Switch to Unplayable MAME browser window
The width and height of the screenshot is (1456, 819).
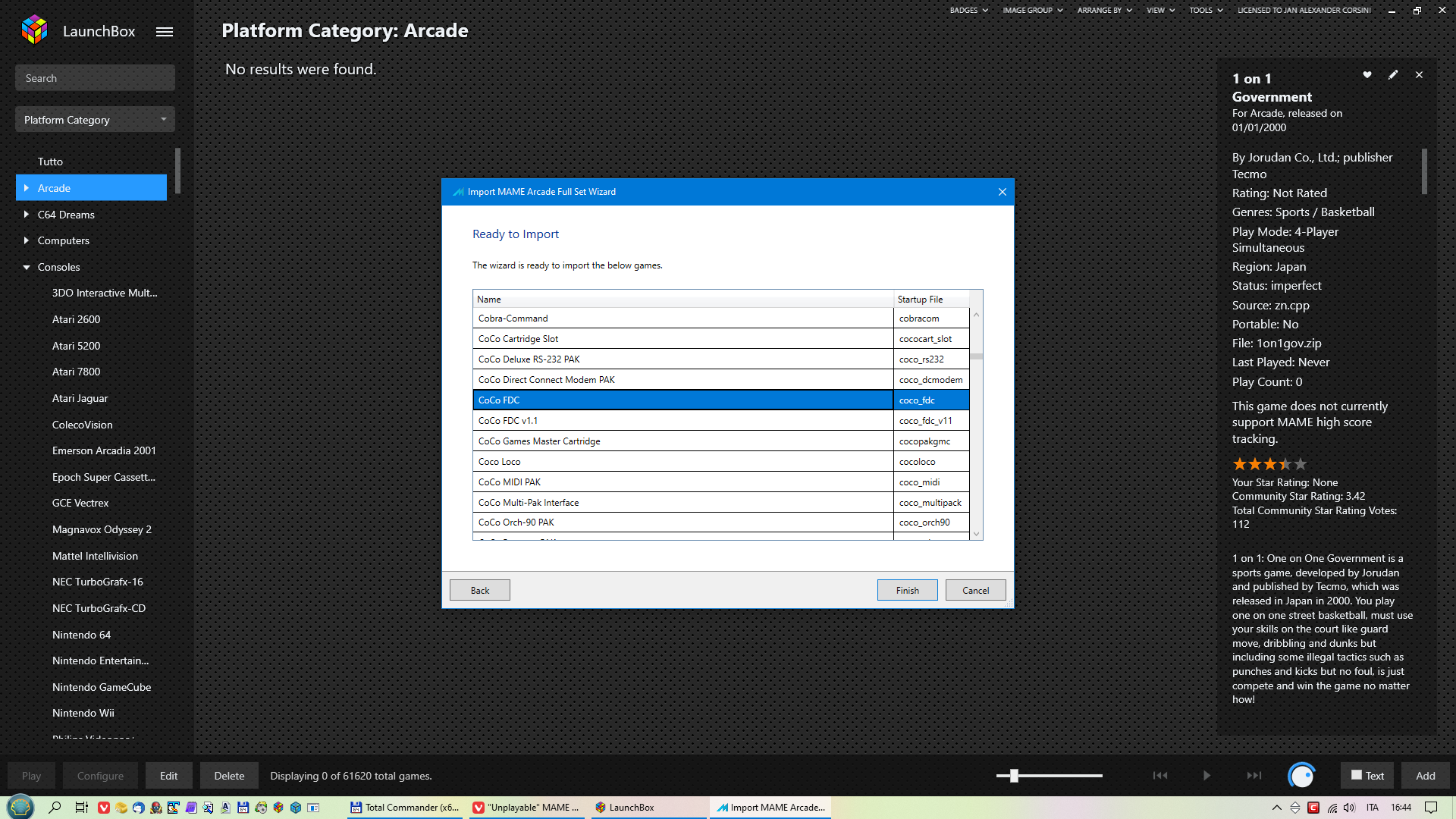526,808
